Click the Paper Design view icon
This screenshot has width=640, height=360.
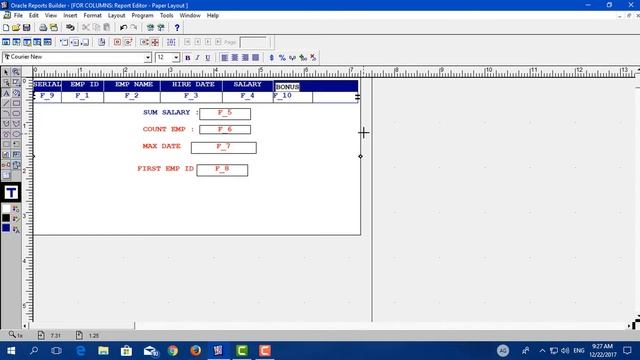pos(37,42)
